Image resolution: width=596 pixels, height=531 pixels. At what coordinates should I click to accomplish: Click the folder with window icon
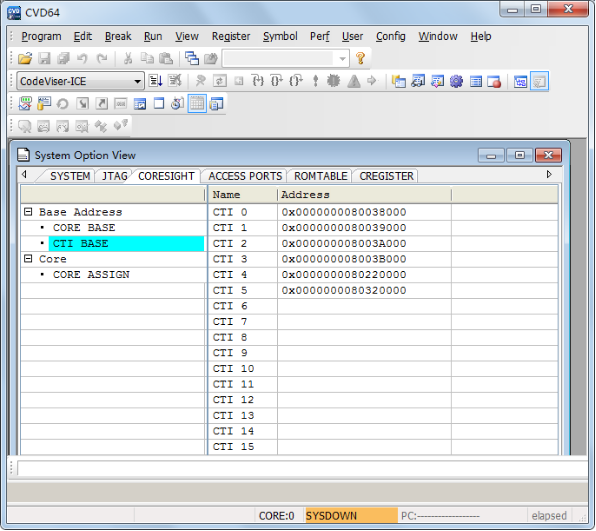pyautogui.click(x=399, y=81)
